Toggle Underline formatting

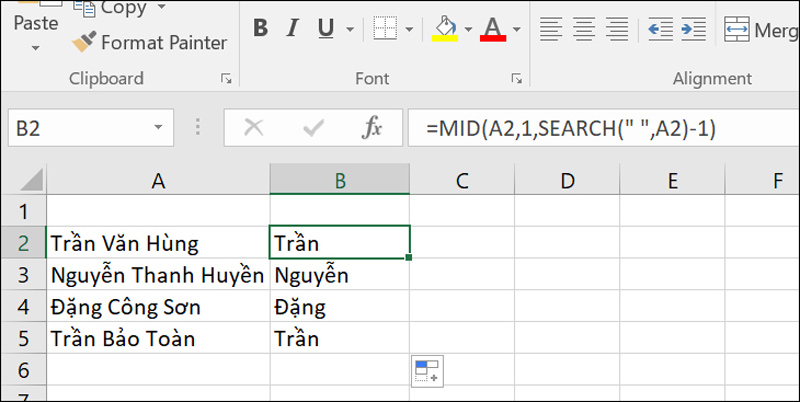(x=326, y=29)
